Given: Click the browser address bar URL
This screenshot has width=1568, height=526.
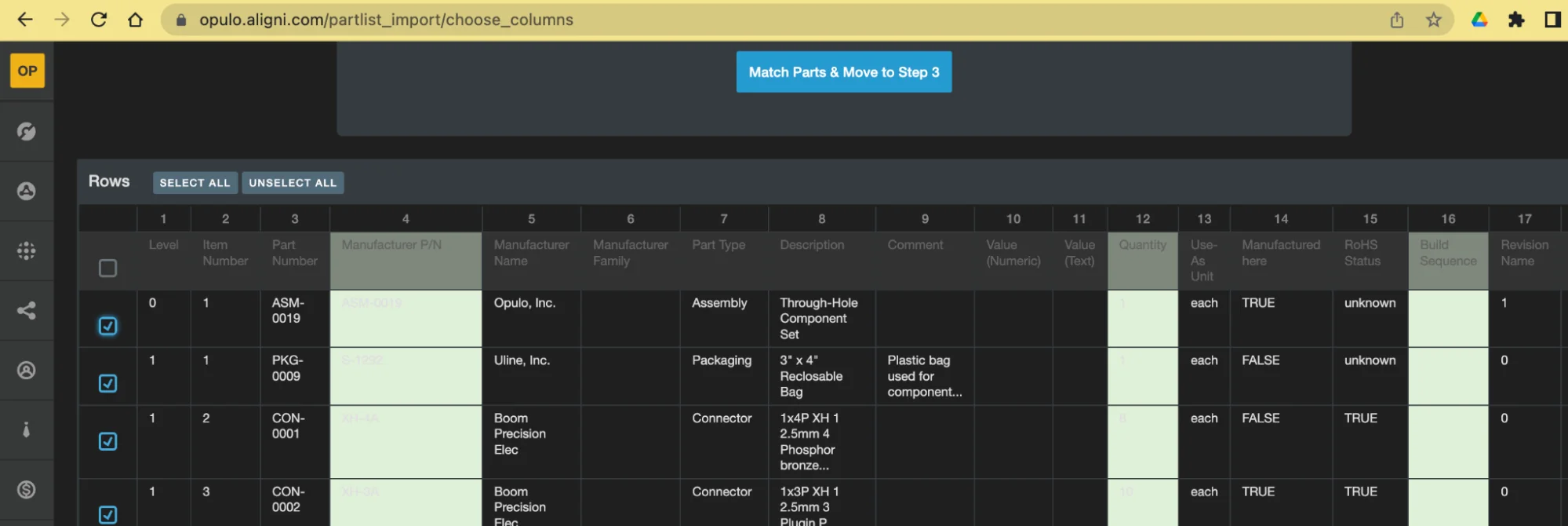Looking at the screenshot, I should pos(386,20).
